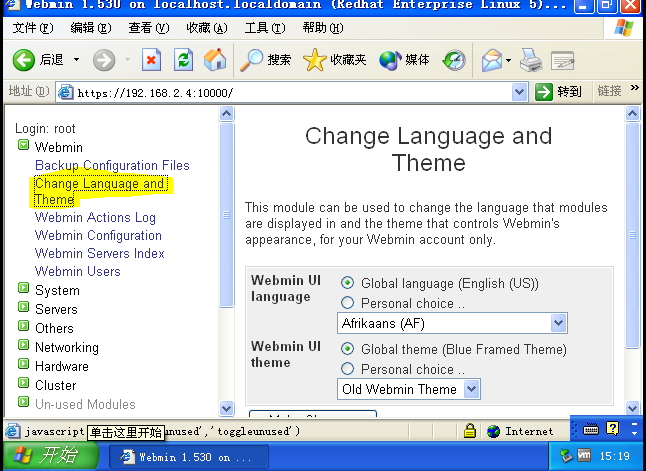The width and height of the screenshot is (646, 471).
Task: Open the Home page house icon
Action: [215, 60]
